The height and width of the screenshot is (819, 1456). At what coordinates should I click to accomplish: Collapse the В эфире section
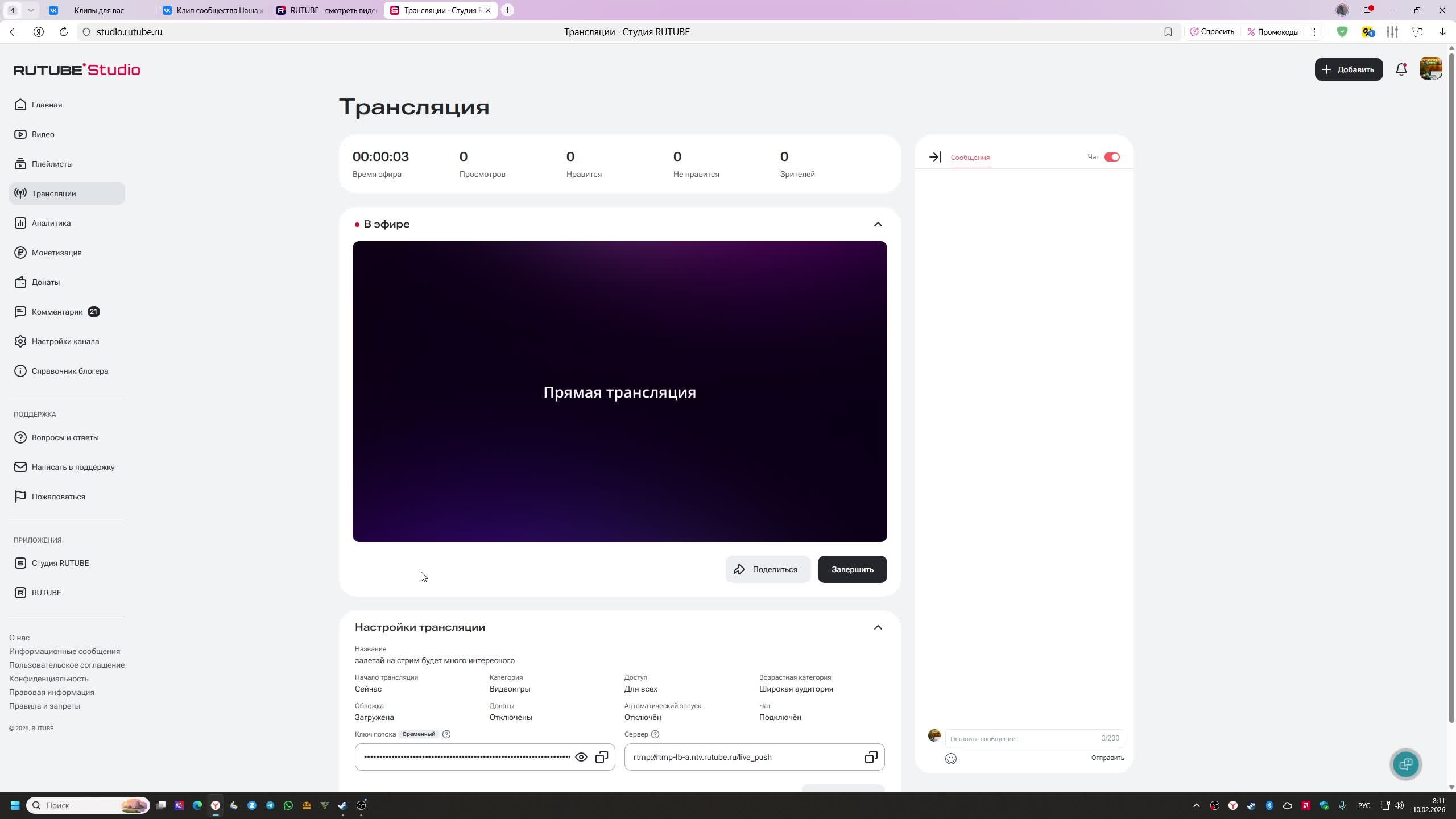click(878, 224)
